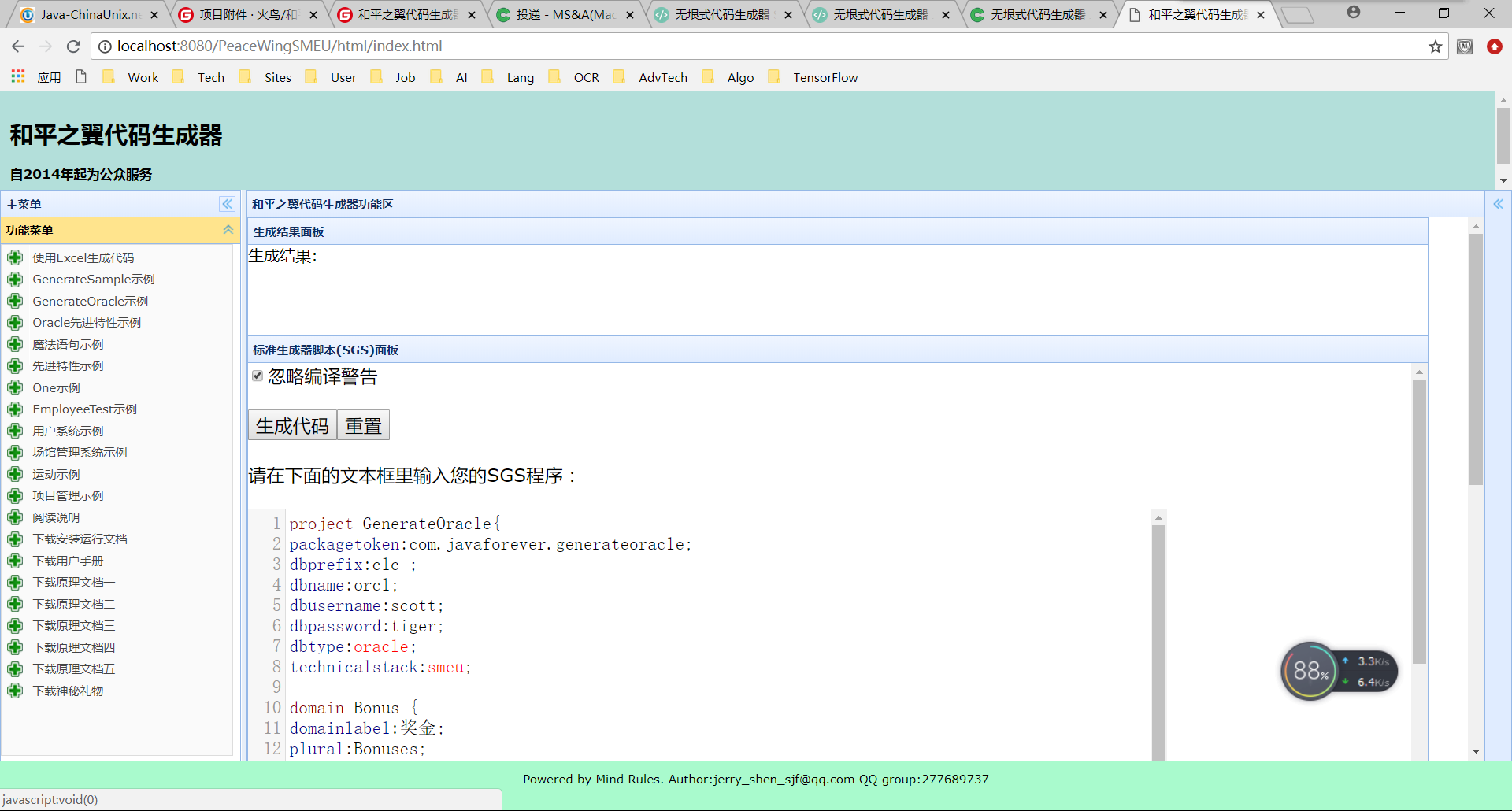Toggle the 忽略编译警告 checkbox
The image size is (1512, 811).
(x=258, y=376)
